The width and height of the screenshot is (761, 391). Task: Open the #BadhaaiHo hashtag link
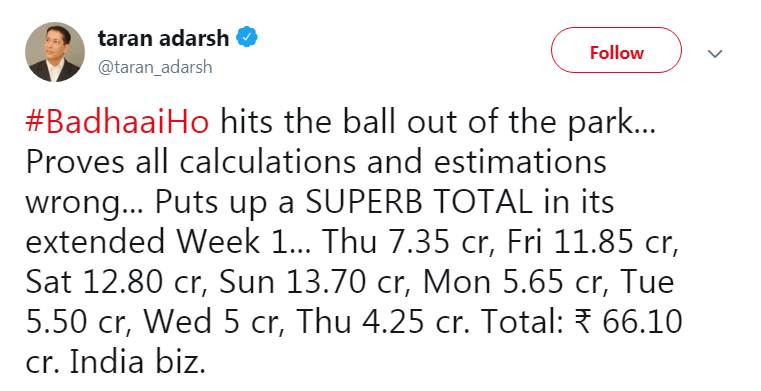(x=117, y=122)
